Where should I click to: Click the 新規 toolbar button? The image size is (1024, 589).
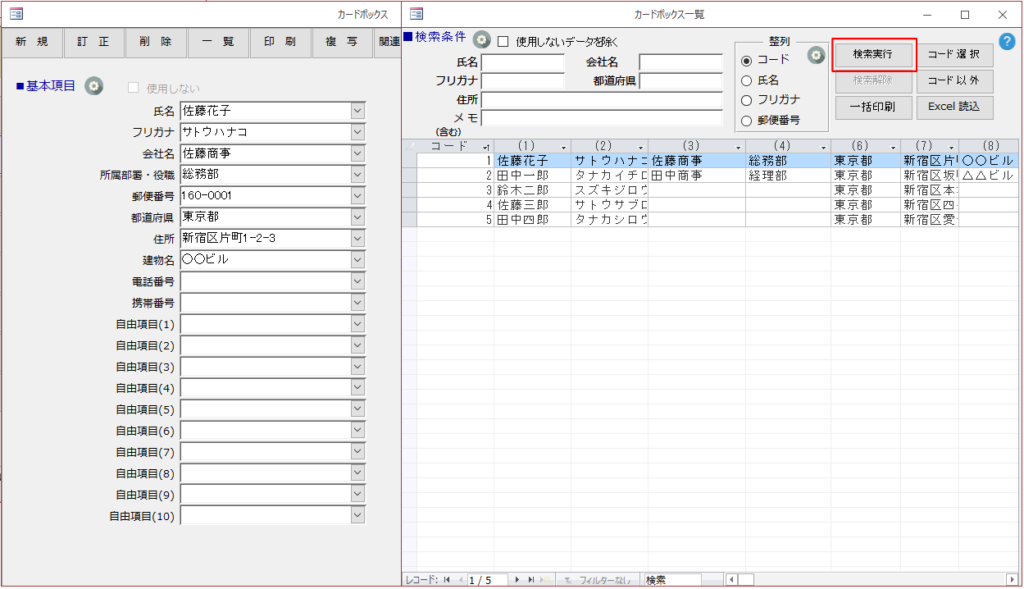32,43
